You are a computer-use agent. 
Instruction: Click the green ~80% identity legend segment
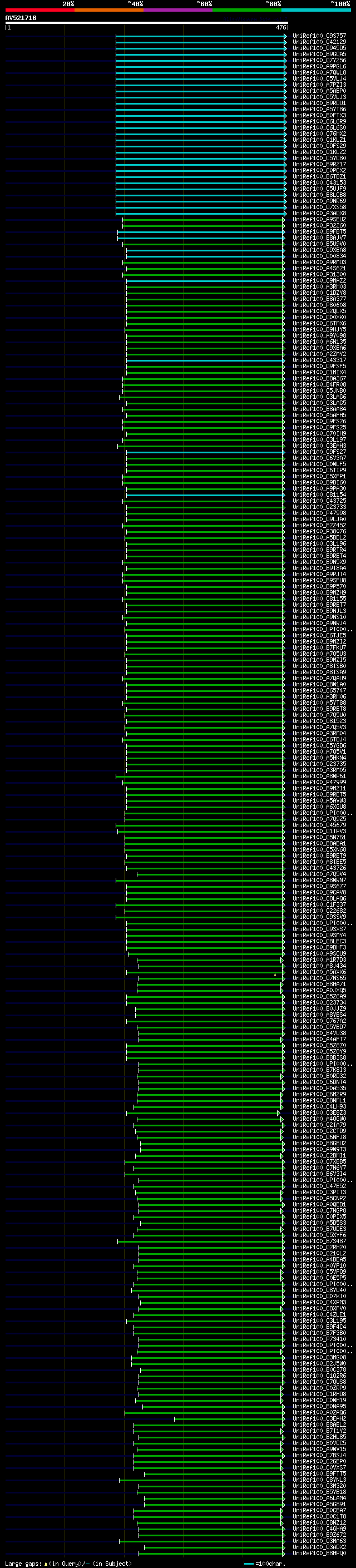247,10
